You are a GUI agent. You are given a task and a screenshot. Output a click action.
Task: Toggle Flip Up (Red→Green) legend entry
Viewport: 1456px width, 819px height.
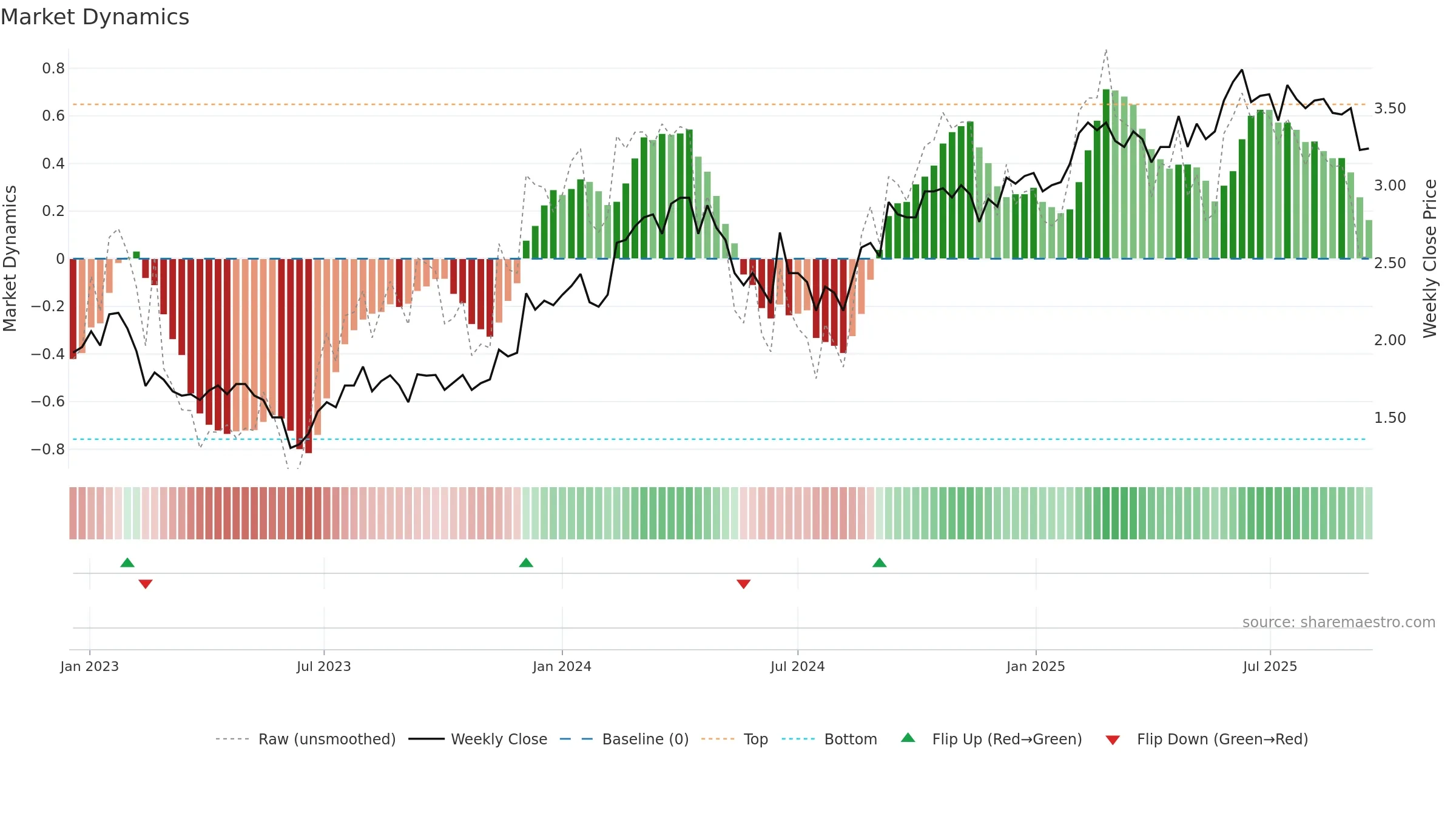pyautogui.click(x=991, y=739)
